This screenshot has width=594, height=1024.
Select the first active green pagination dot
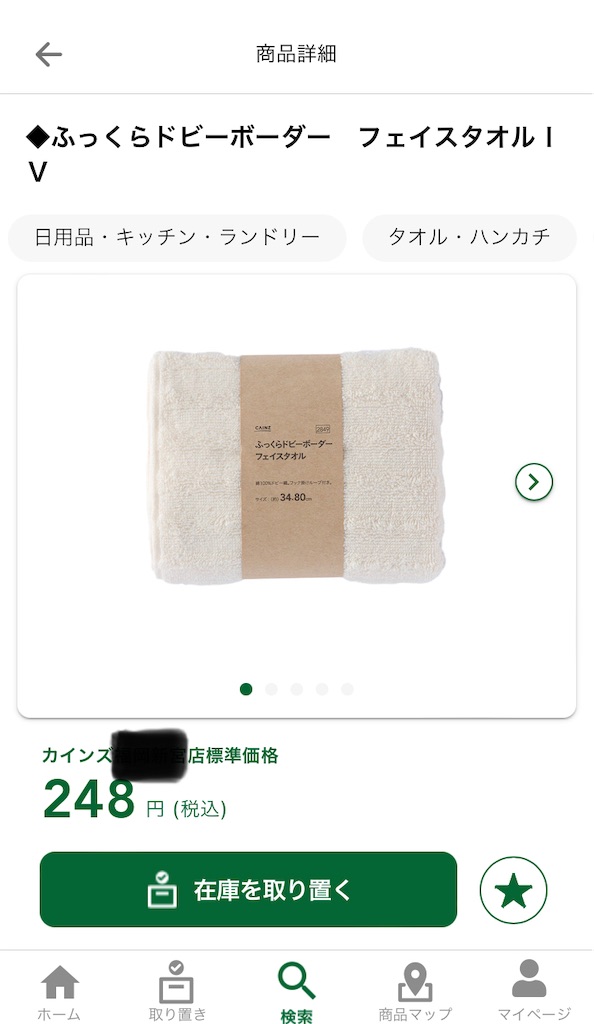(246, 689)
